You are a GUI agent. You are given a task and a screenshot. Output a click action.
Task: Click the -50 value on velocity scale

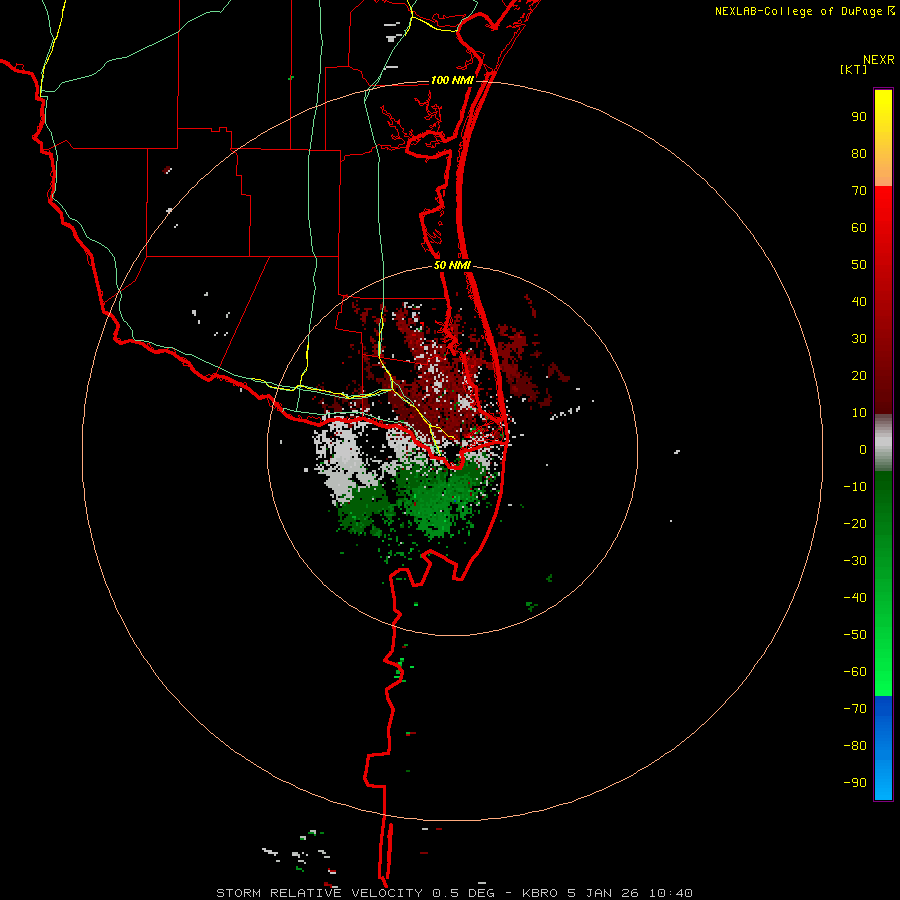pyautogui.click(x=855, y=635)
